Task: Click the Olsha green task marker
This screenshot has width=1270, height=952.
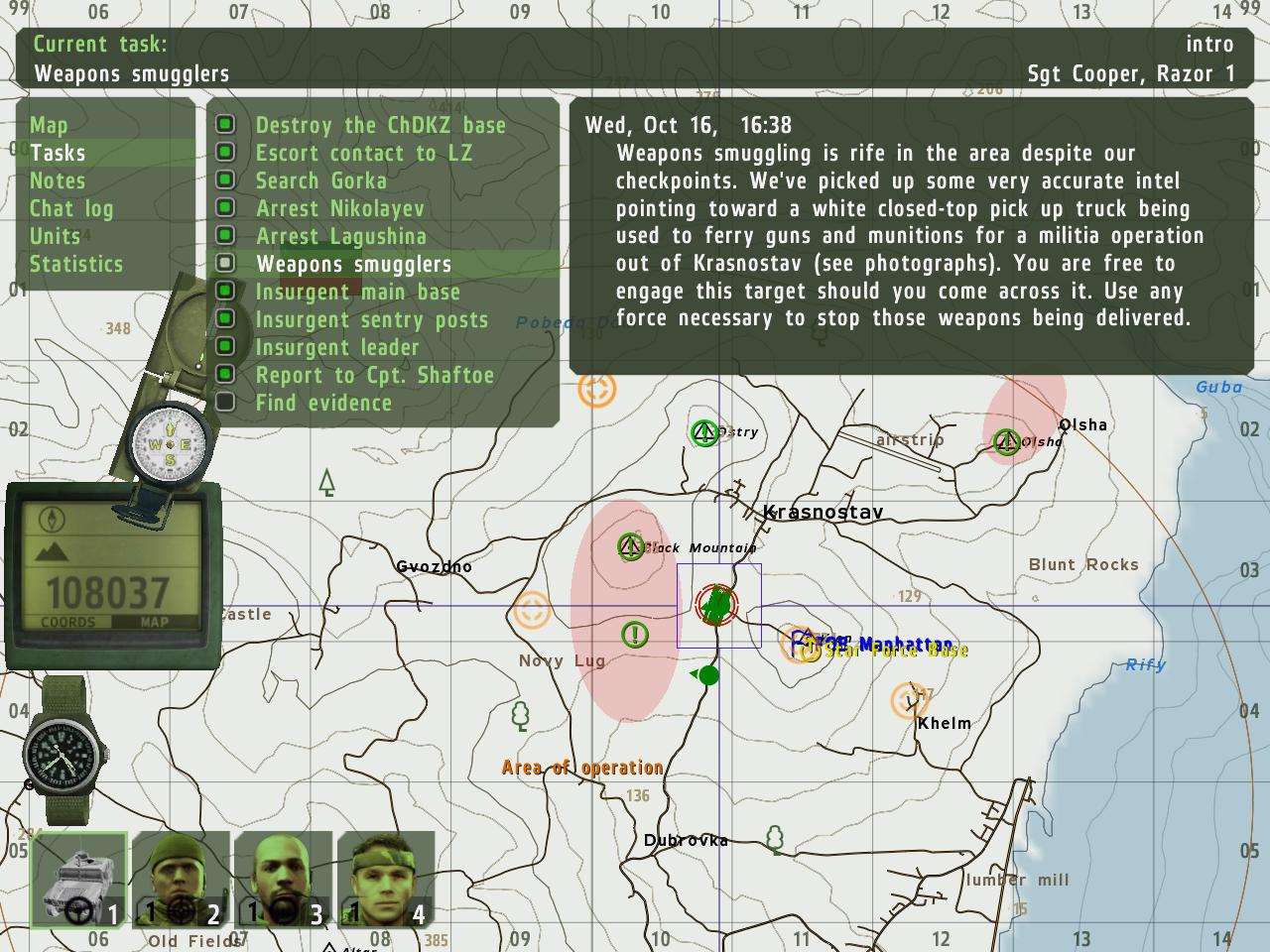Action: [1007, 441]
